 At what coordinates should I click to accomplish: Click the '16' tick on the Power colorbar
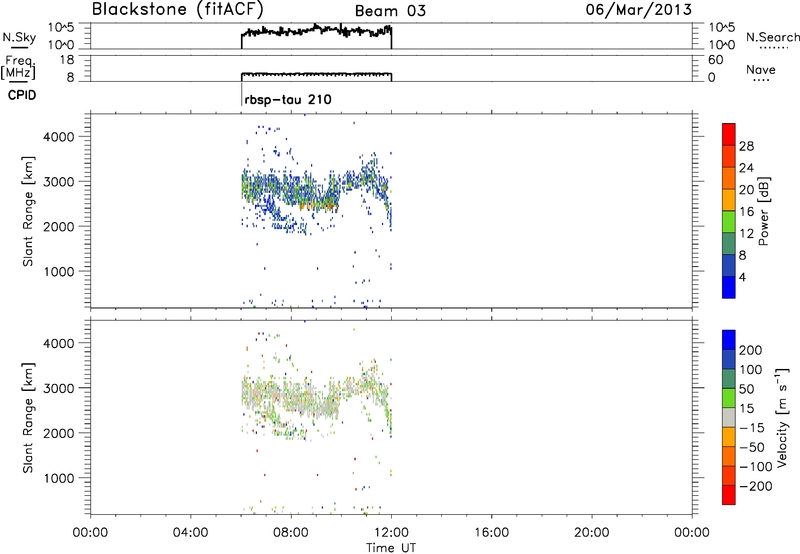tap(746, 212)
